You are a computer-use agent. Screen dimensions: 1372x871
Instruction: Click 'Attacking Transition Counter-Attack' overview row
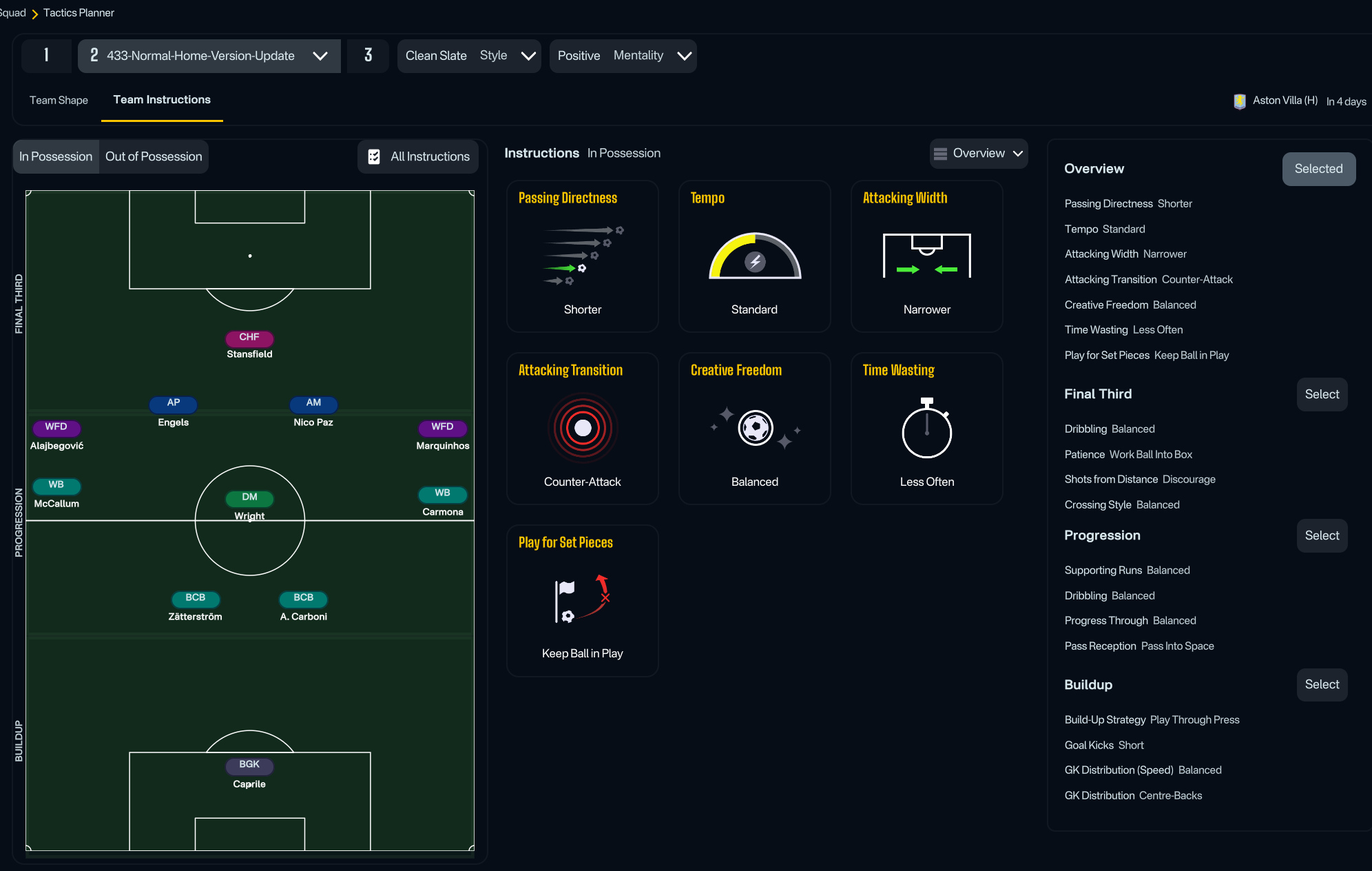(1149, 280)
